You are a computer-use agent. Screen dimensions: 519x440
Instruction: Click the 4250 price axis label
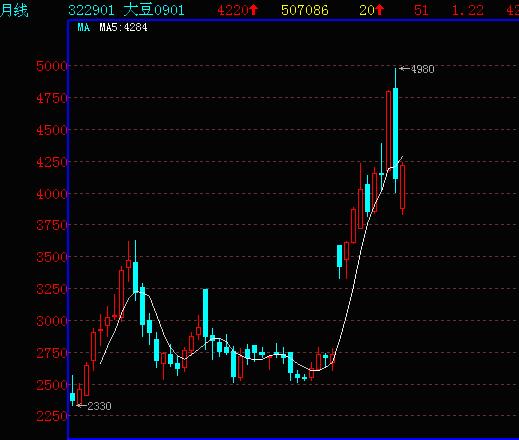pos(51,162)
